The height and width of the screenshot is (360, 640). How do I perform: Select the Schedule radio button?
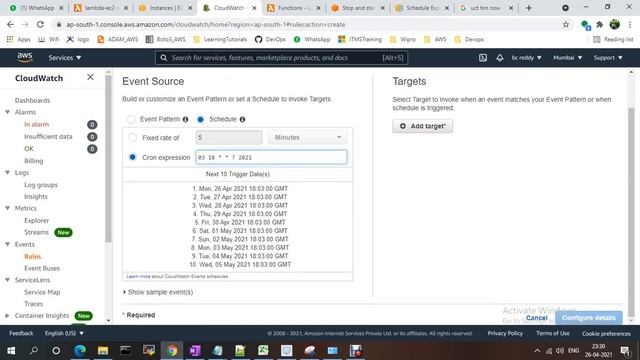tap(200, 120)
